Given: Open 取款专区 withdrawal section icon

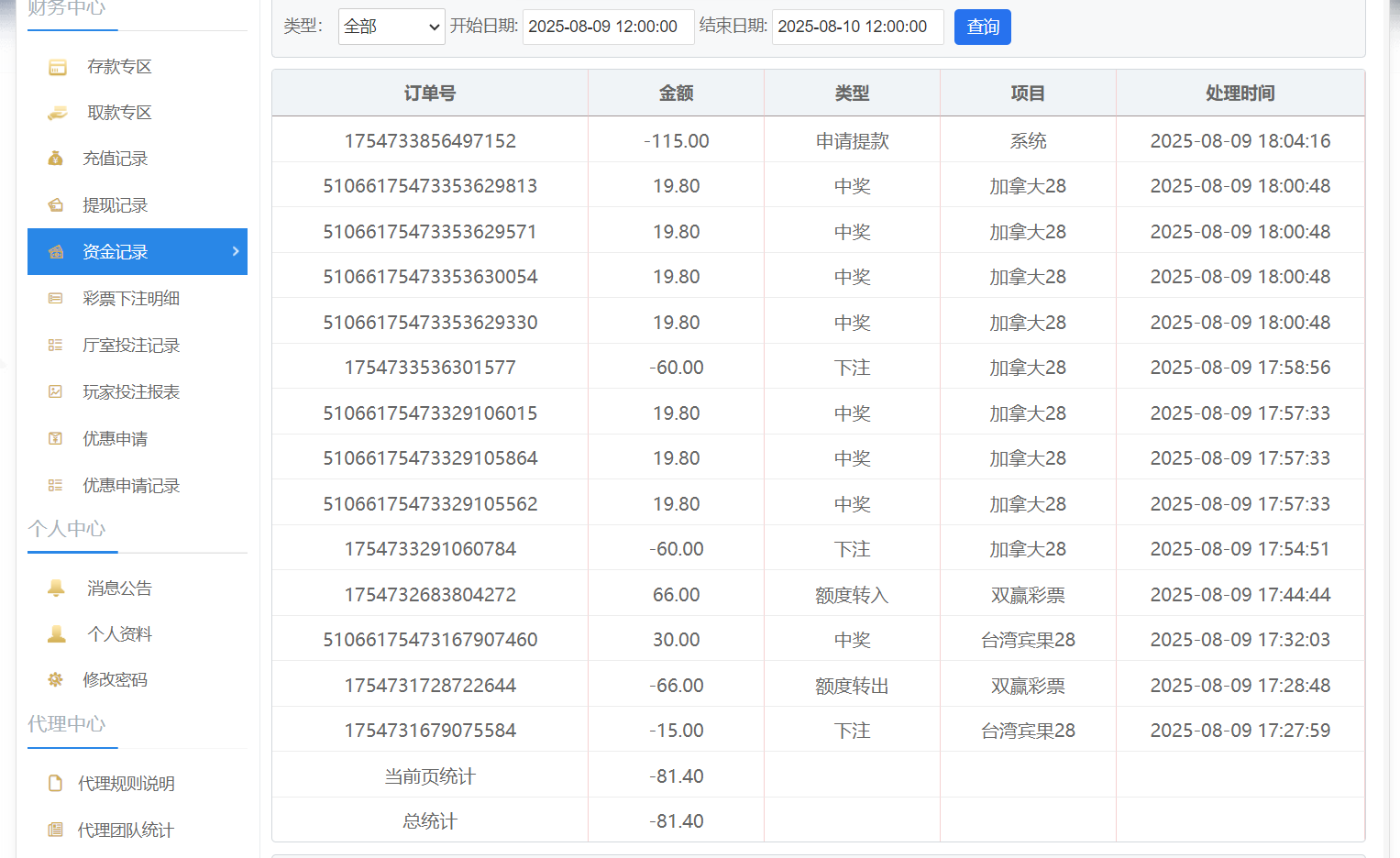Looking at the screenshot, I should [x=55, y=112].
